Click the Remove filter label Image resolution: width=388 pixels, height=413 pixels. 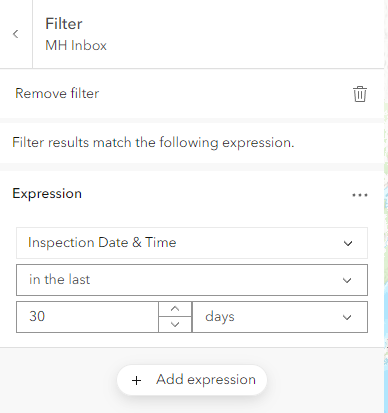(57, 93)
